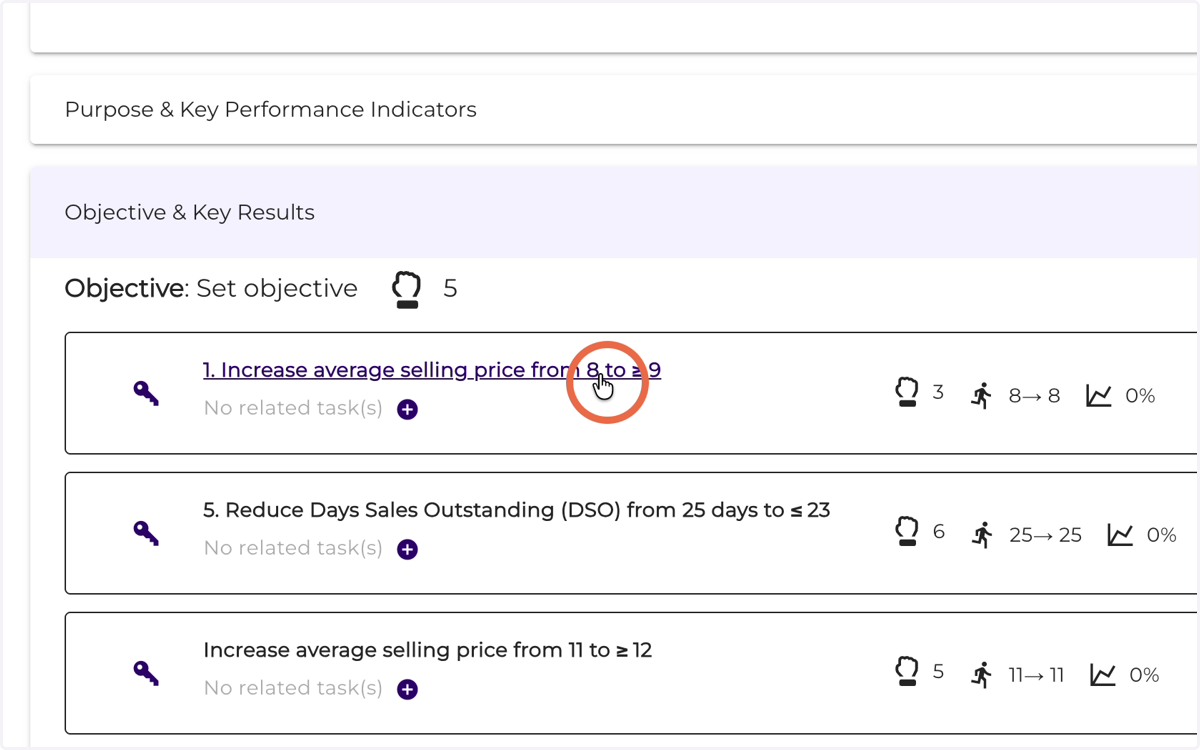Click 'No related task(s)' text in key result 1
Image resolution: width=1200 pixels, height=750 pixels.
[x=293, y=408]
